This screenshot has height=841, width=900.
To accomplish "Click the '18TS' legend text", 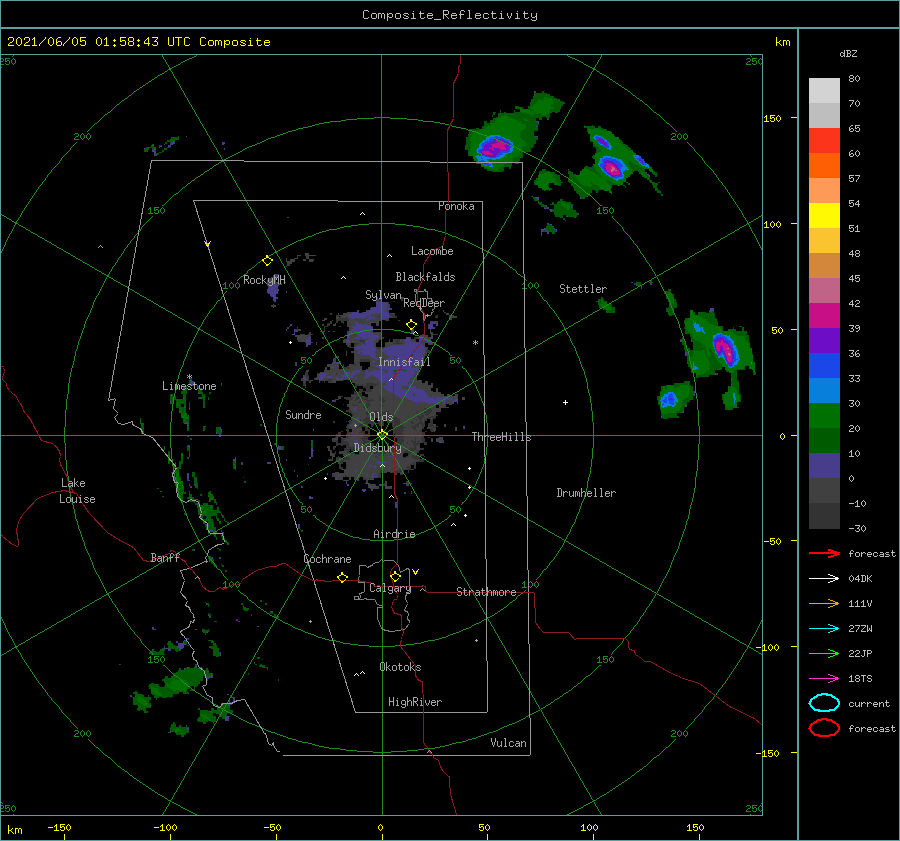I will (860, 678).
